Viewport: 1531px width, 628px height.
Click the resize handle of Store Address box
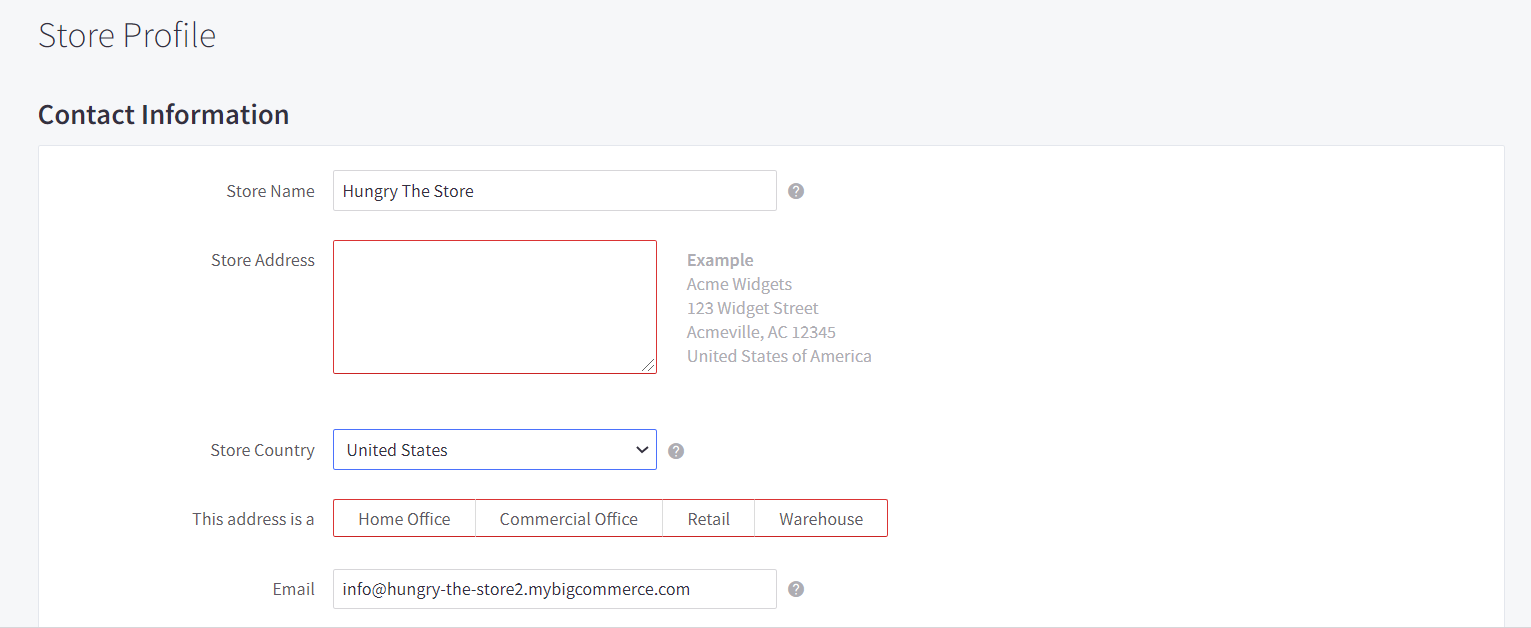[x=649, y=366]
